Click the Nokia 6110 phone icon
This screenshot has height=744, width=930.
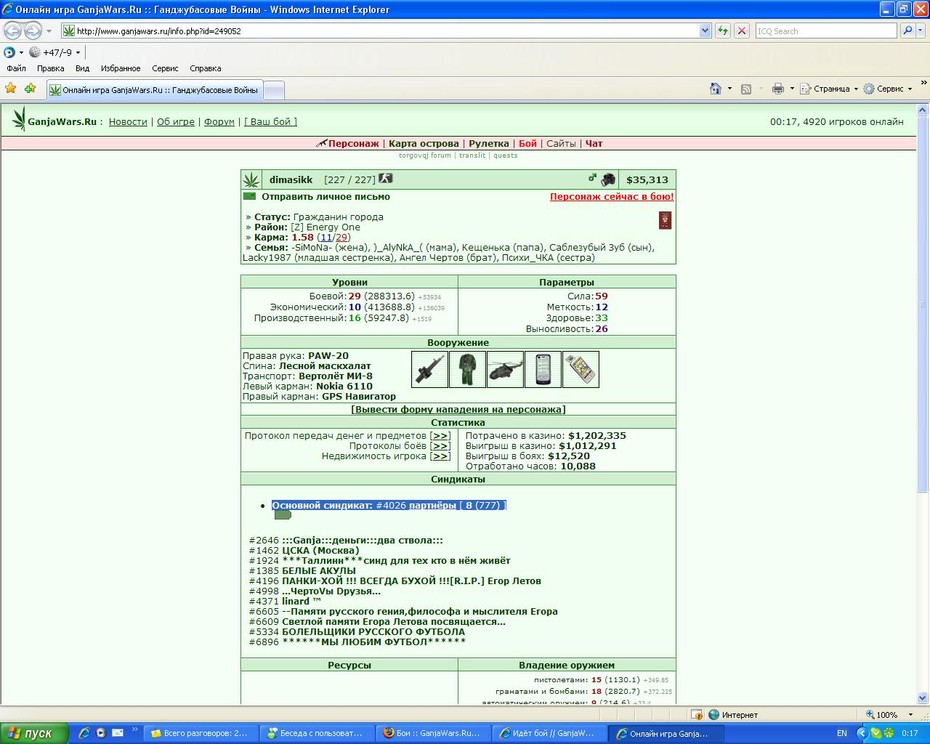coord(543,369)
